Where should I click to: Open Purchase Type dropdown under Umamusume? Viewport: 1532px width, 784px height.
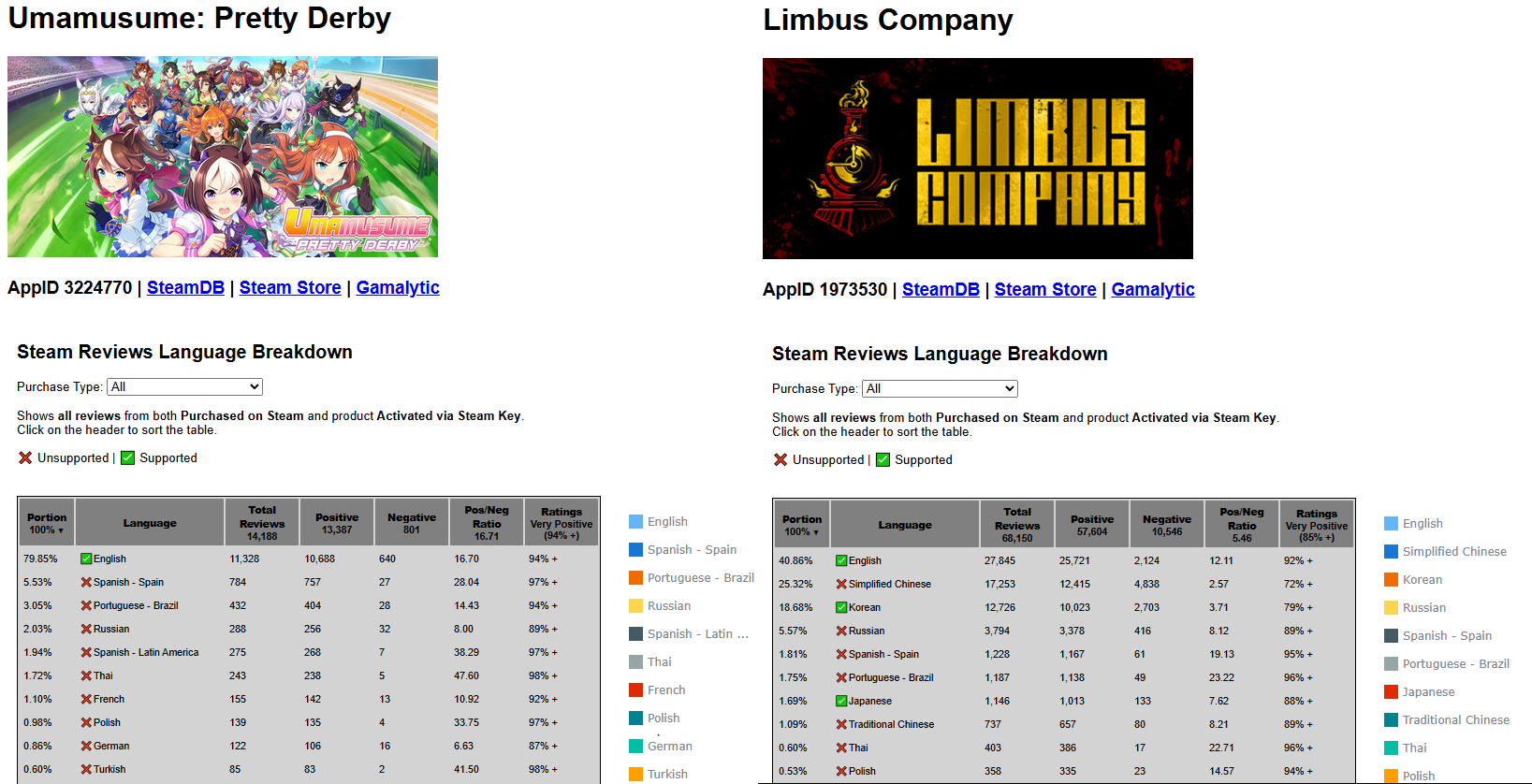pos(184,386)
